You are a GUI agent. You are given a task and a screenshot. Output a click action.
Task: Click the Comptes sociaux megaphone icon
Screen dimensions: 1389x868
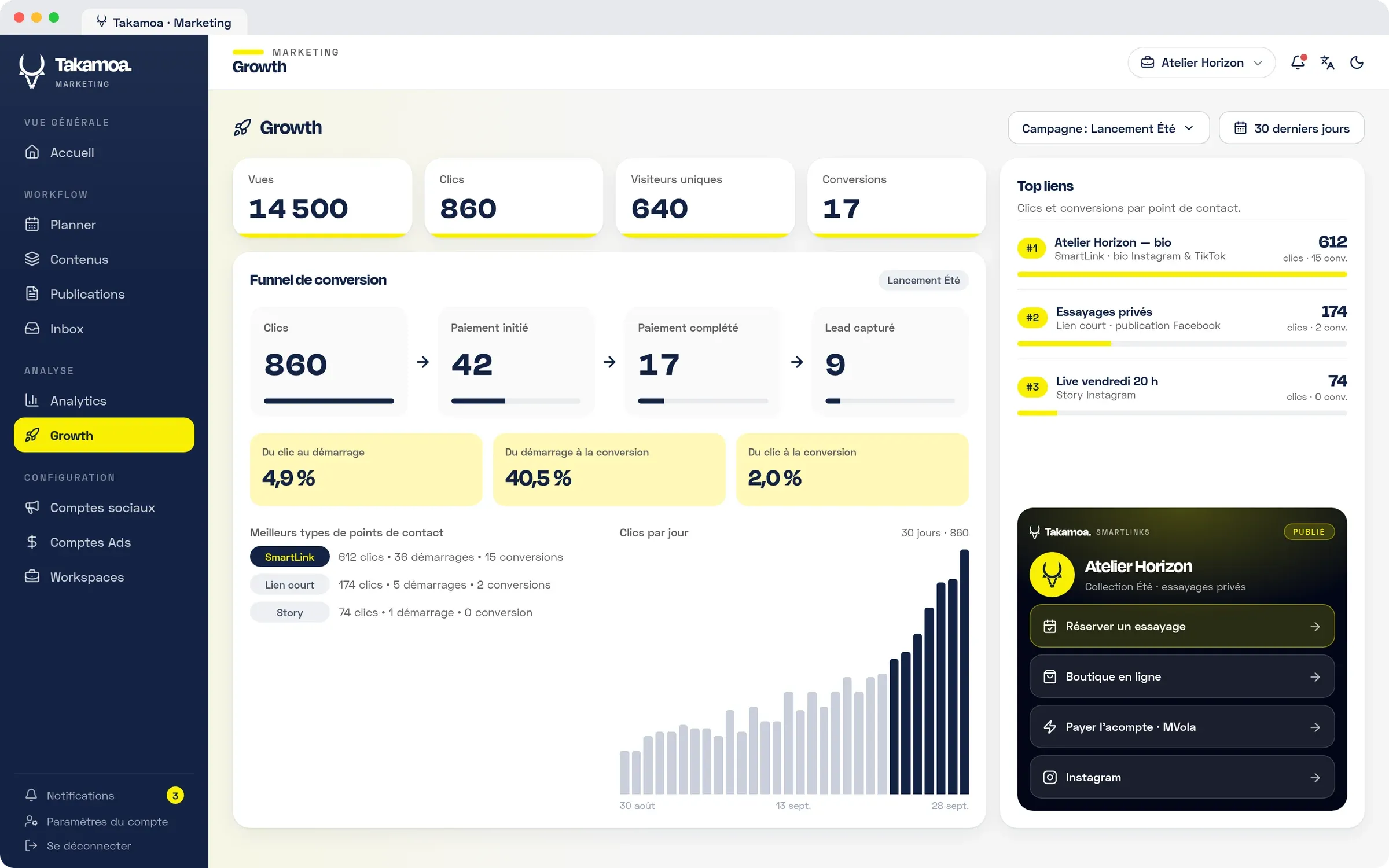coord(32,507)
